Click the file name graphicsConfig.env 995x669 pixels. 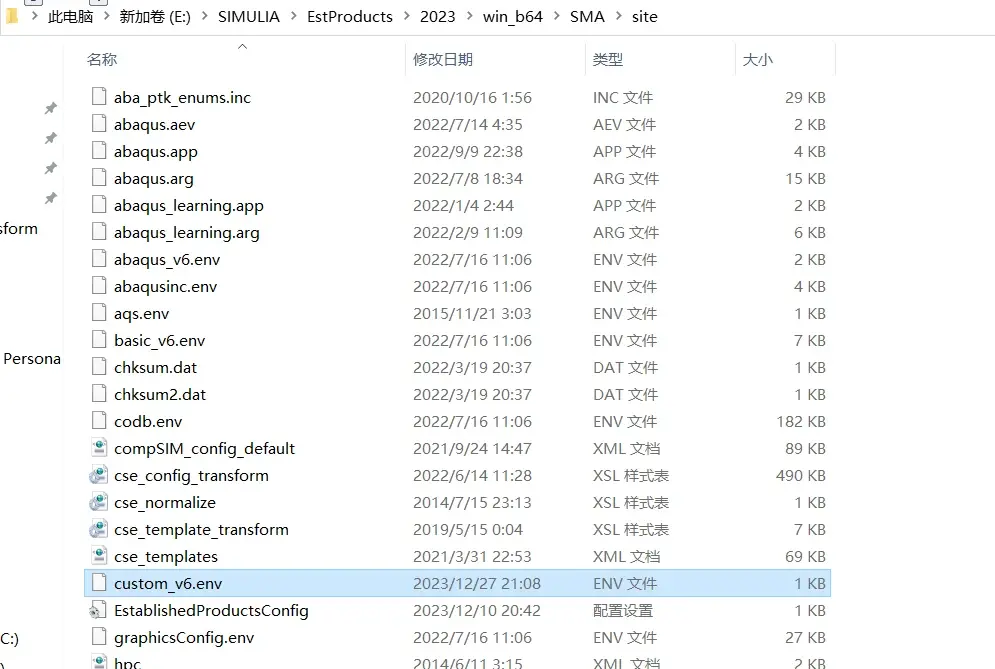184,637
